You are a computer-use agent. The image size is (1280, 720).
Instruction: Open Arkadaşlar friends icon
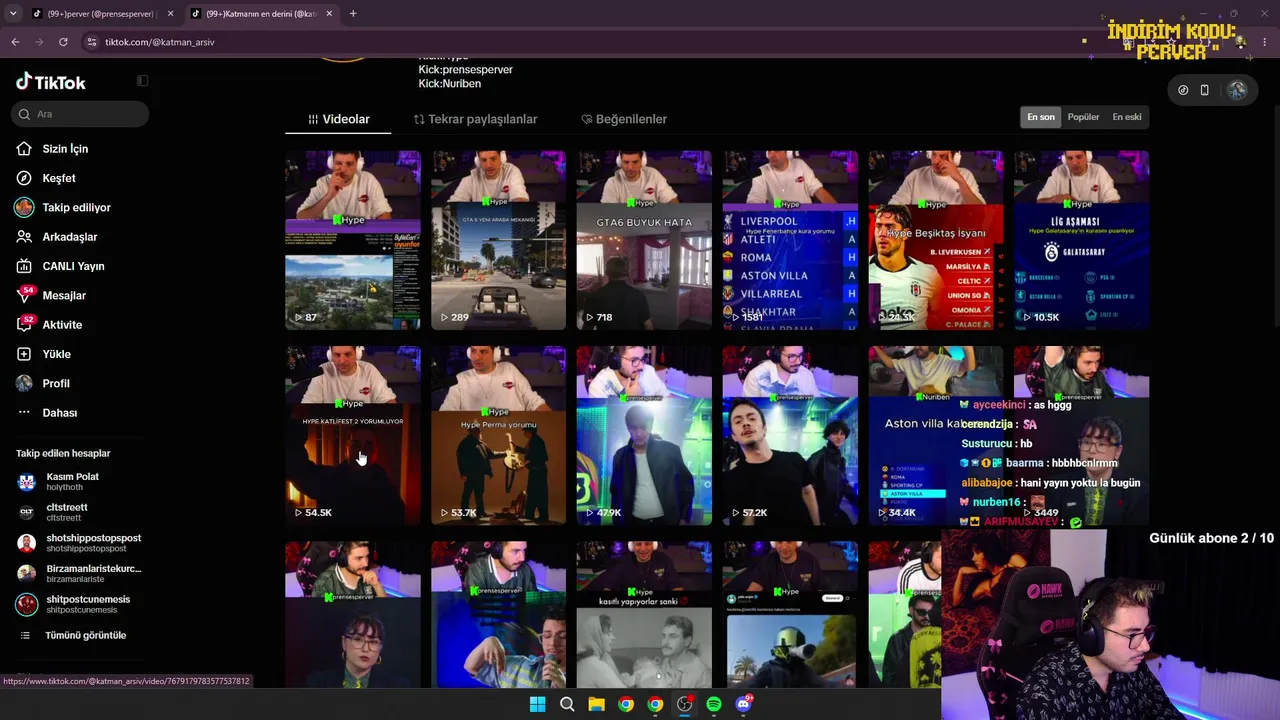pyautogui.click(x=24, y=237)
